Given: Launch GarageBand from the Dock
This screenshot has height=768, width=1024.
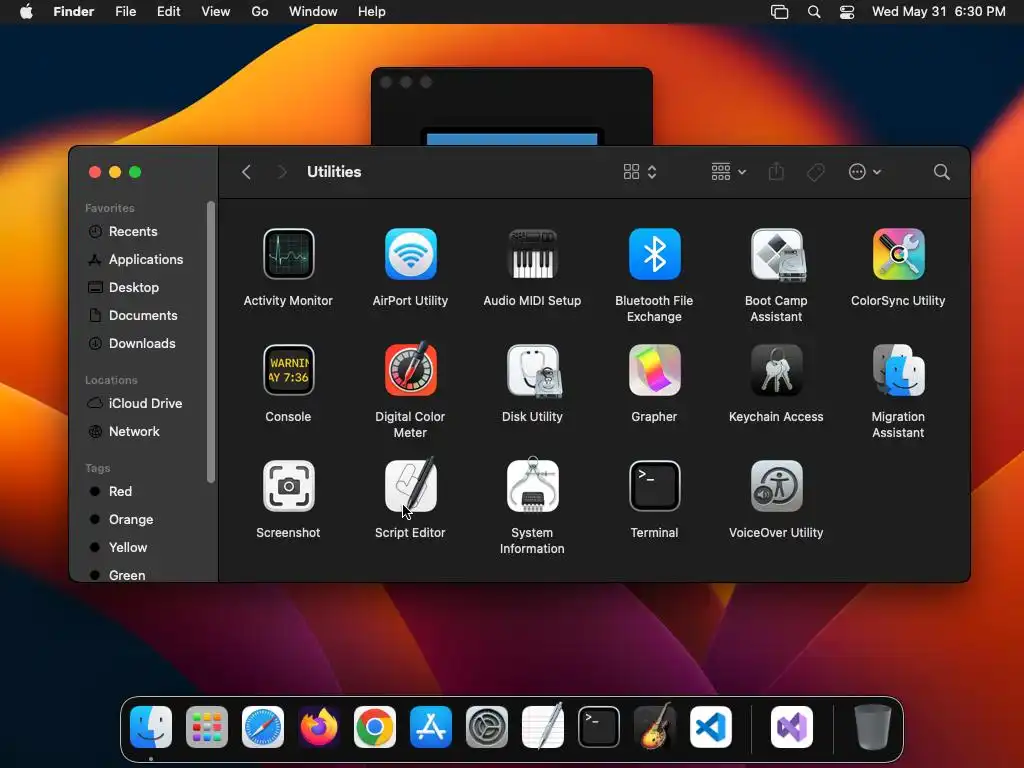Looking at the screenshot, I should click(x=655, y=727).
